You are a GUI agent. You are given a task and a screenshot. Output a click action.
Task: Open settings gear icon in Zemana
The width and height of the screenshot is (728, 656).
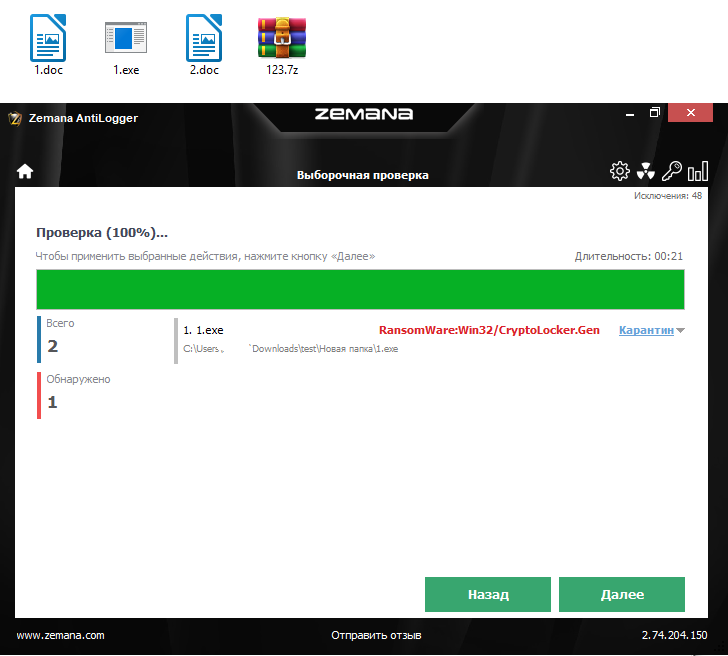point(620,171)
